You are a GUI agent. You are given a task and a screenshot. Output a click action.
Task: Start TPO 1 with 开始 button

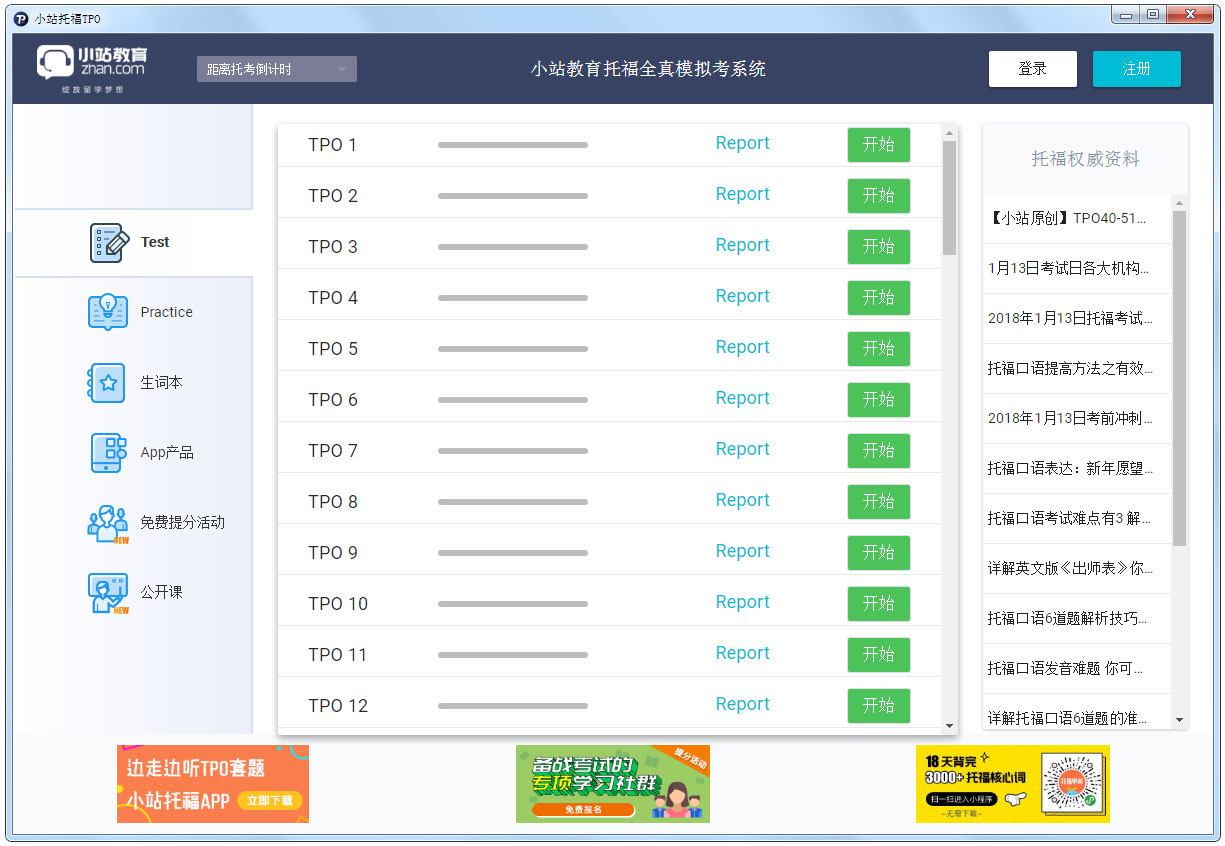879,145
